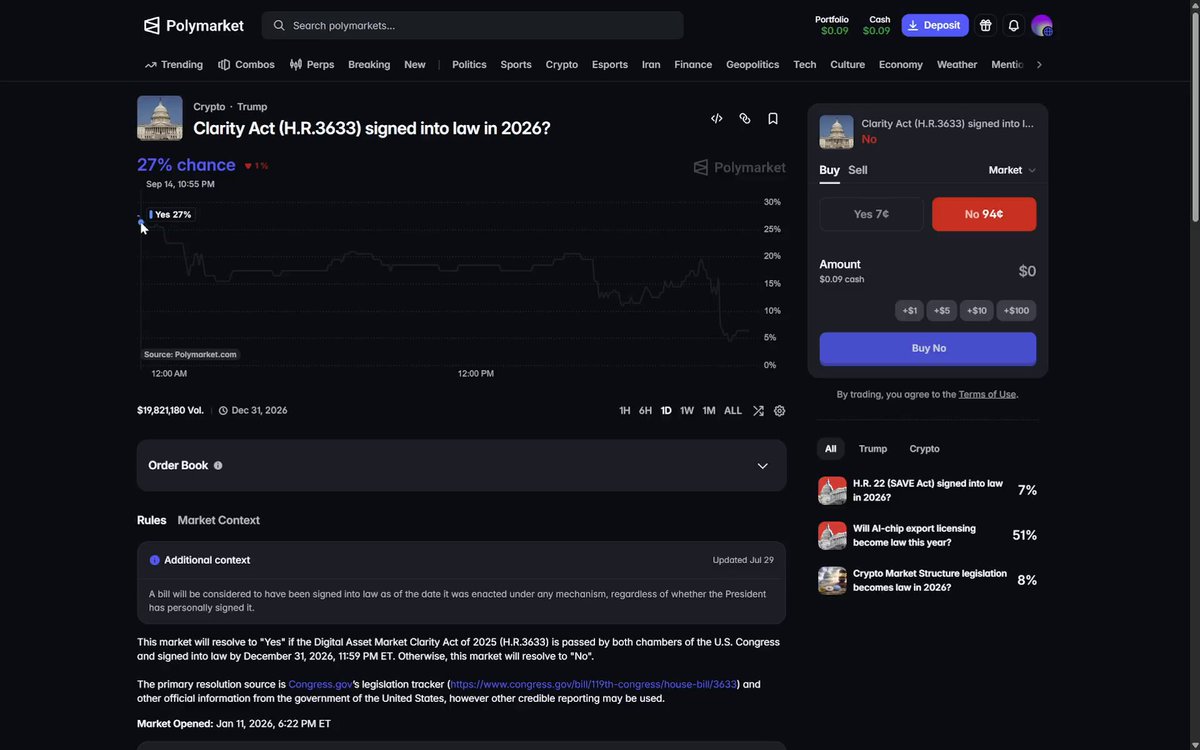Click the search polymarkets field
Image resolution: width=1200 pixels, height=750 pixels.
[473, 25]
